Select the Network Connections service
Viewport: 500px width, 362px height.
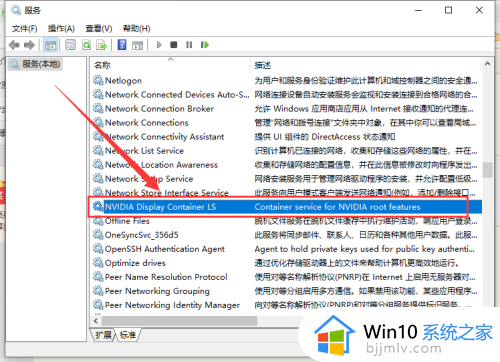click(287, 123)
